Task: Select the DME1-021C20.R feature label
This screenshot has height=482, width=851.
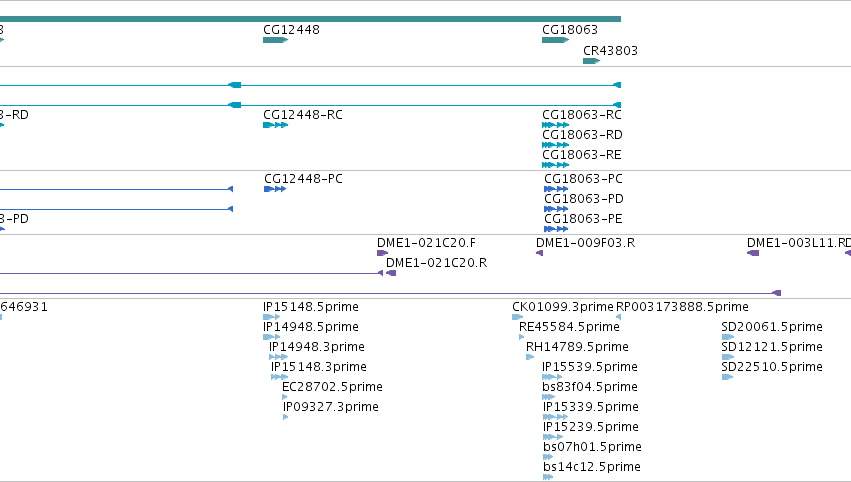Action: (x=436, y=263)
